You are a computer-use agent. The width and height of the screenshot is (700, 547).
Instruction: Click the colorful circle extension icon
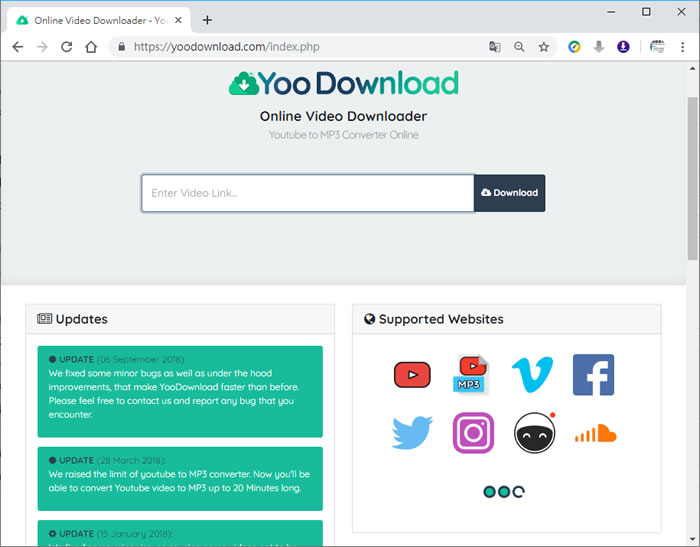pos(574,47)
